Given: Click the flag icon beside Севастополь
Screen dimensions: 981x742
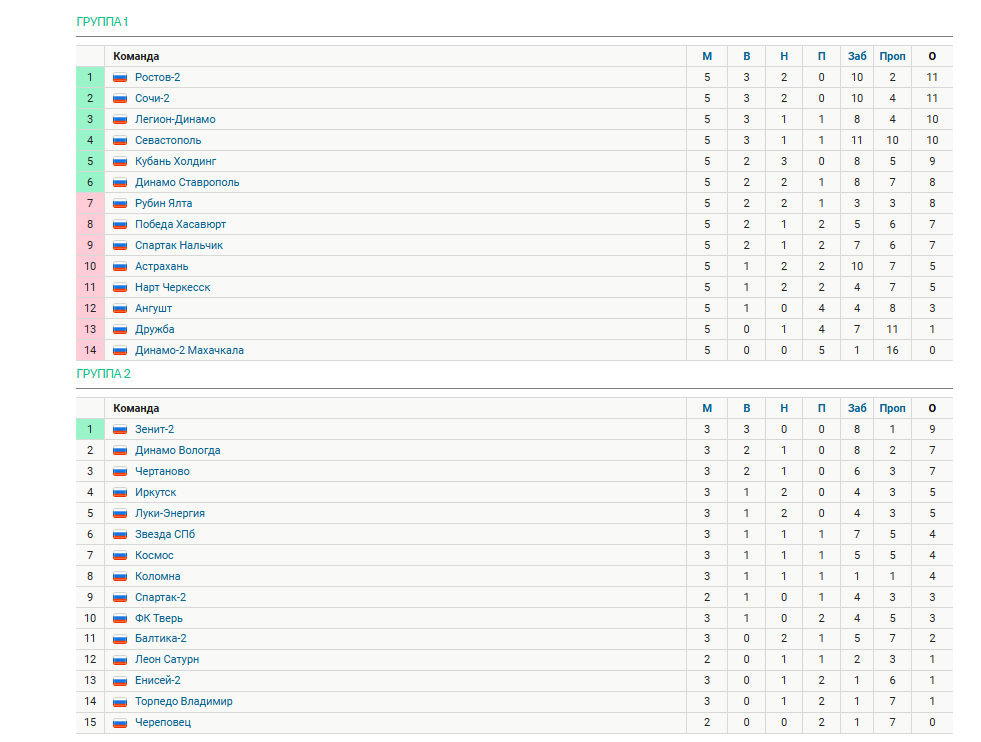Looking at the screenshot, I should (120, 141).
